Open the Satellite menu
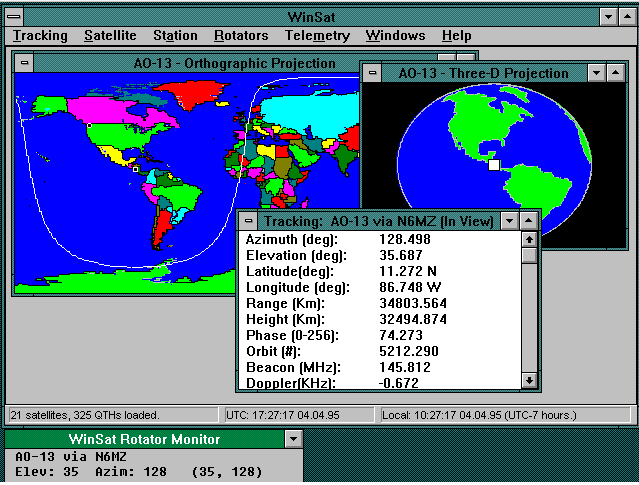The image size is (639, 485). [x=110, y=35]
